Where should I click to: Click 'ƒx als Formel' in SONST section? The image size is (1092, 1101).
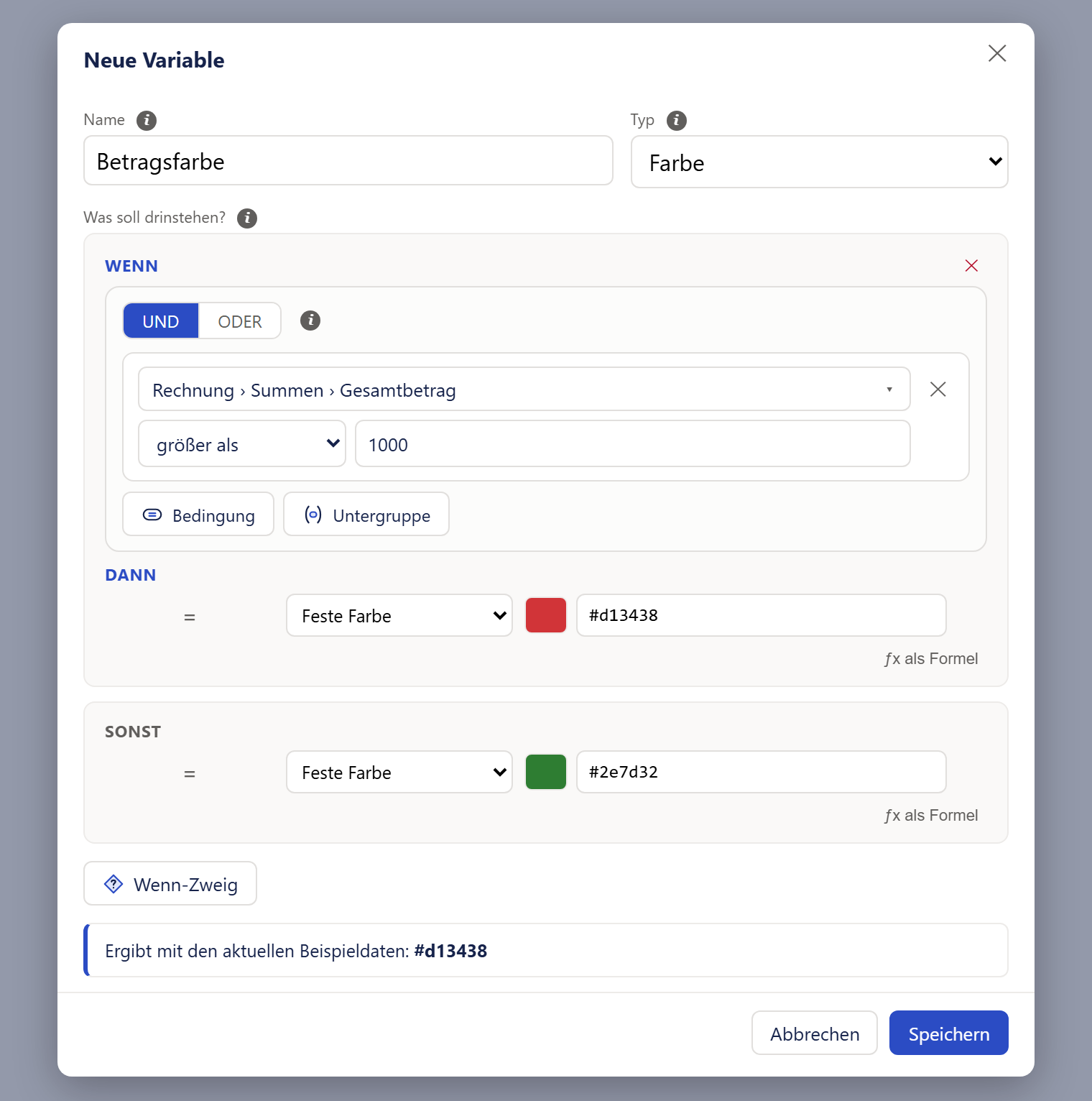click(x=931, y=816)
